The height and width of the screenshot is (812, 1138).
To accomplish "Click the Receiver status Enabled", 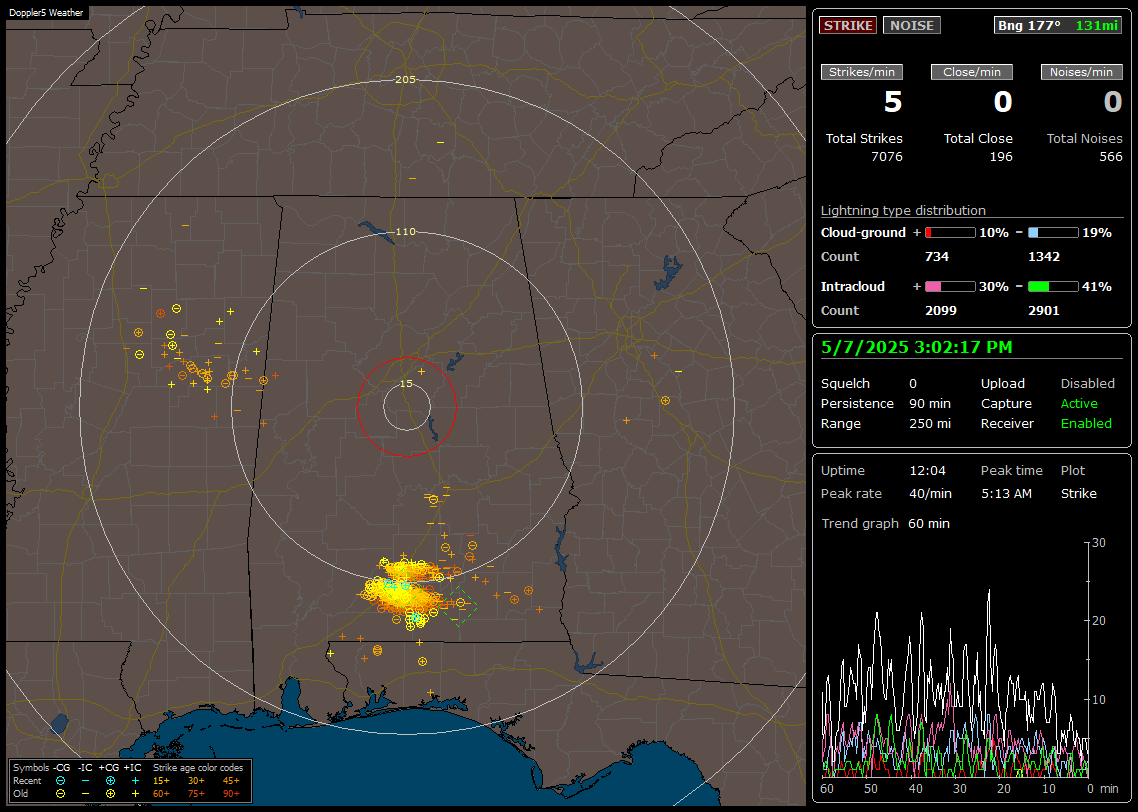I will [x=1086, y=424].
